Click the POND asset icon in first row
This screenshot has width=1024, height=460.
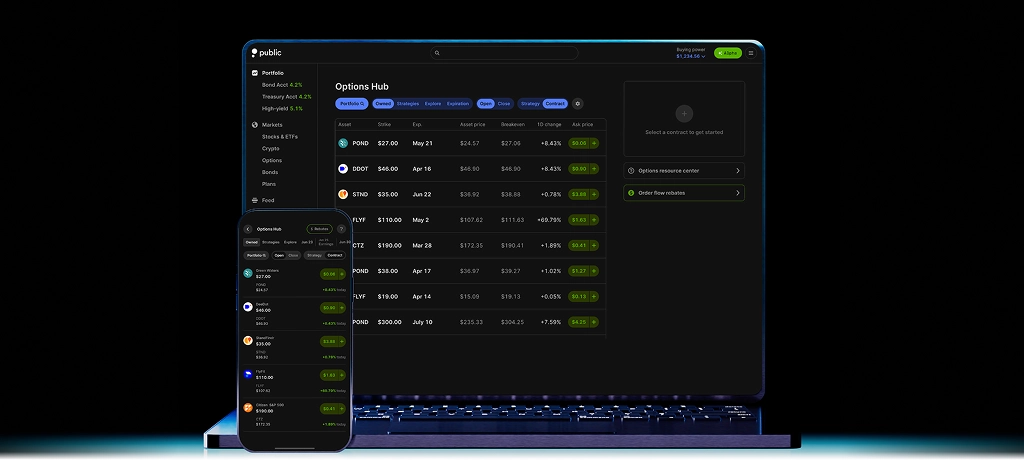pos(343,143)
